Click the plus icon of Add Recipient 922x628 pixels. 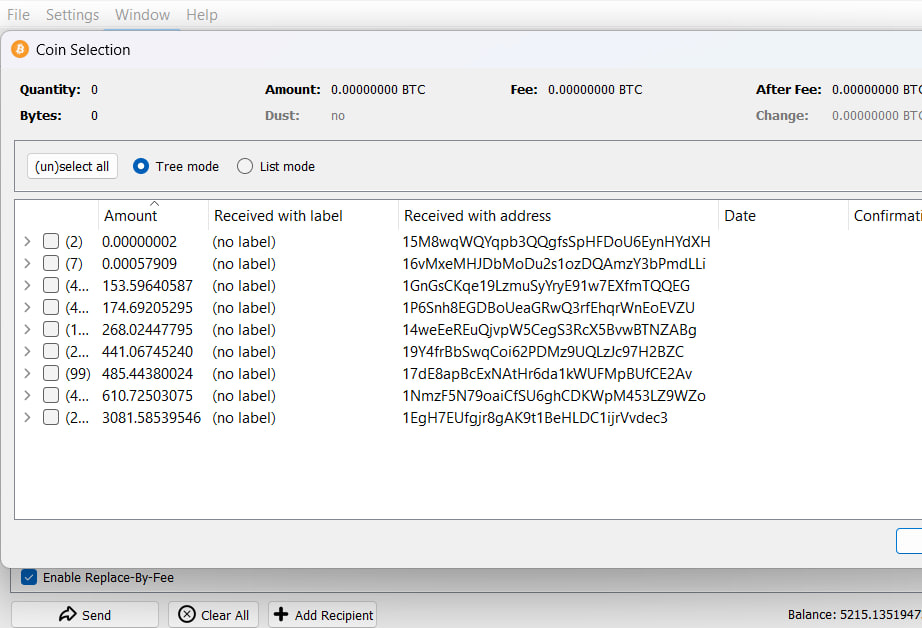(x=281, y=614)
